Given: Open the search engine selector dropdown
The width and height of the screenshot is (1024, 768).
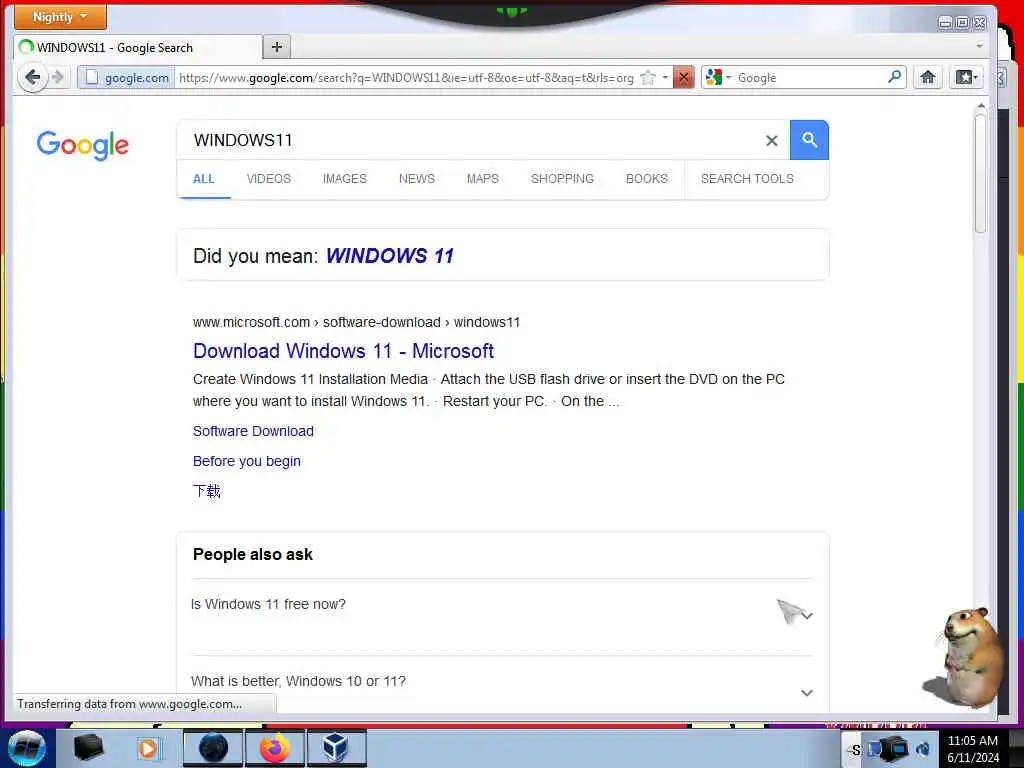Looking at the screenshot, I should click(718, 78).
